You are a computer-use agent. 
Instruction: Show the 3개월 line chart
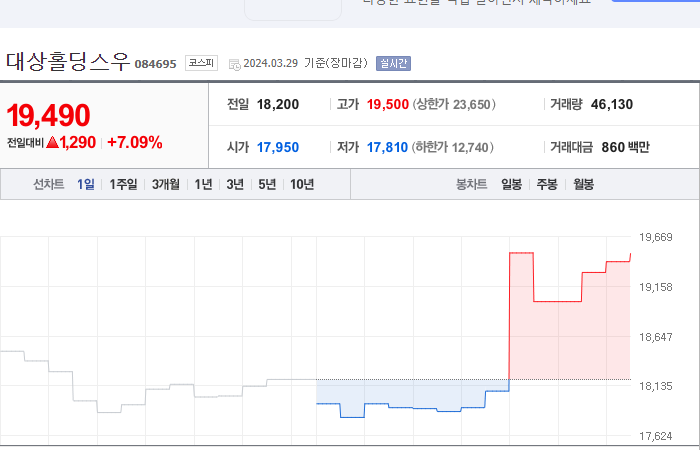point(166,184)
